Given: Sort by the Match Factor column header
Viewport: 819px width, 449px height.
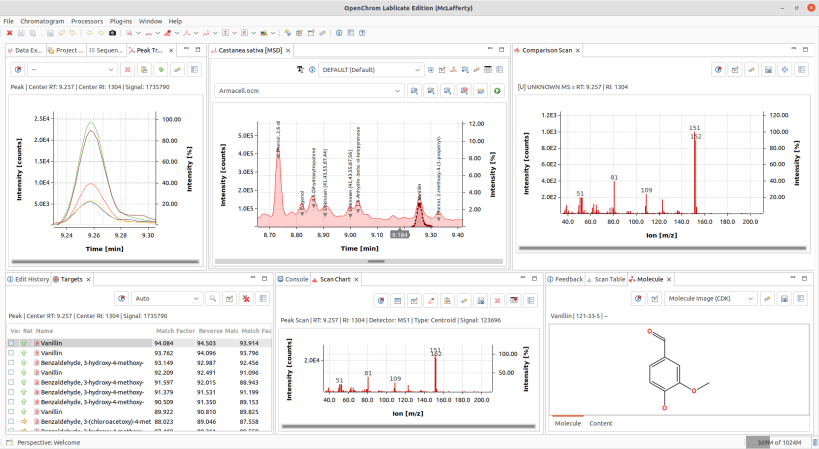Looking at the screenshot, I should click(175, 331).
